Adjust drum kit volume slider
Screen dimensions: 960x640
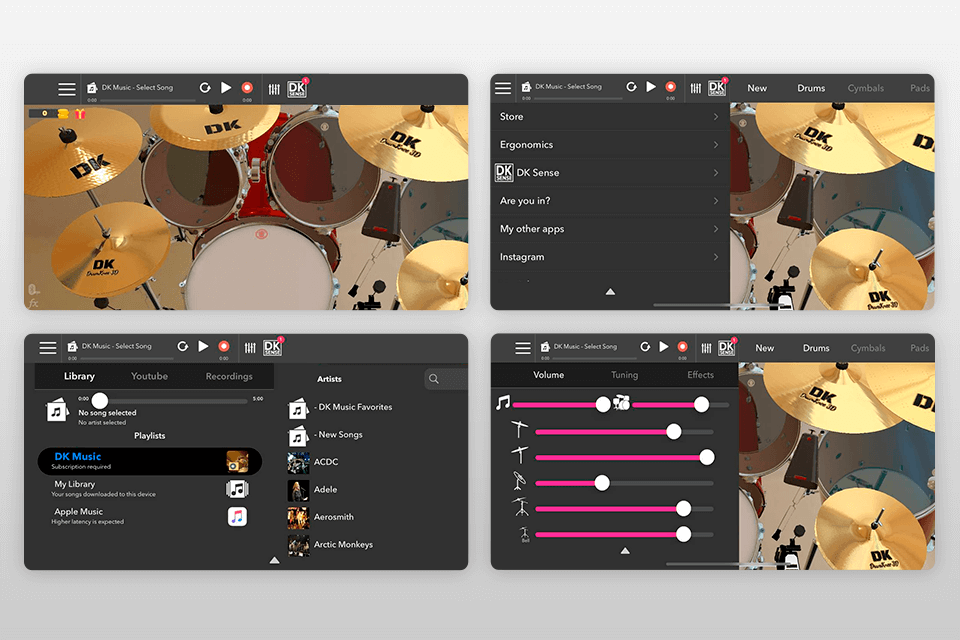[701, 404]
